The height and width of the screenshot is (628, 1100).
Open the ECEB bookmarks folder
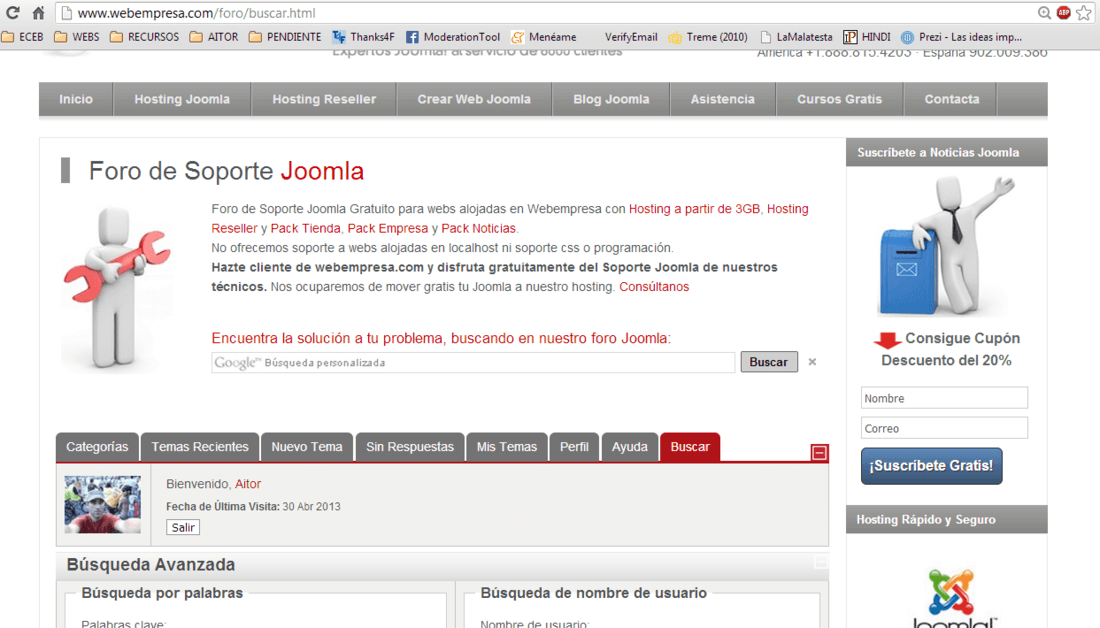pyautogui.click(x=22, y=37)
